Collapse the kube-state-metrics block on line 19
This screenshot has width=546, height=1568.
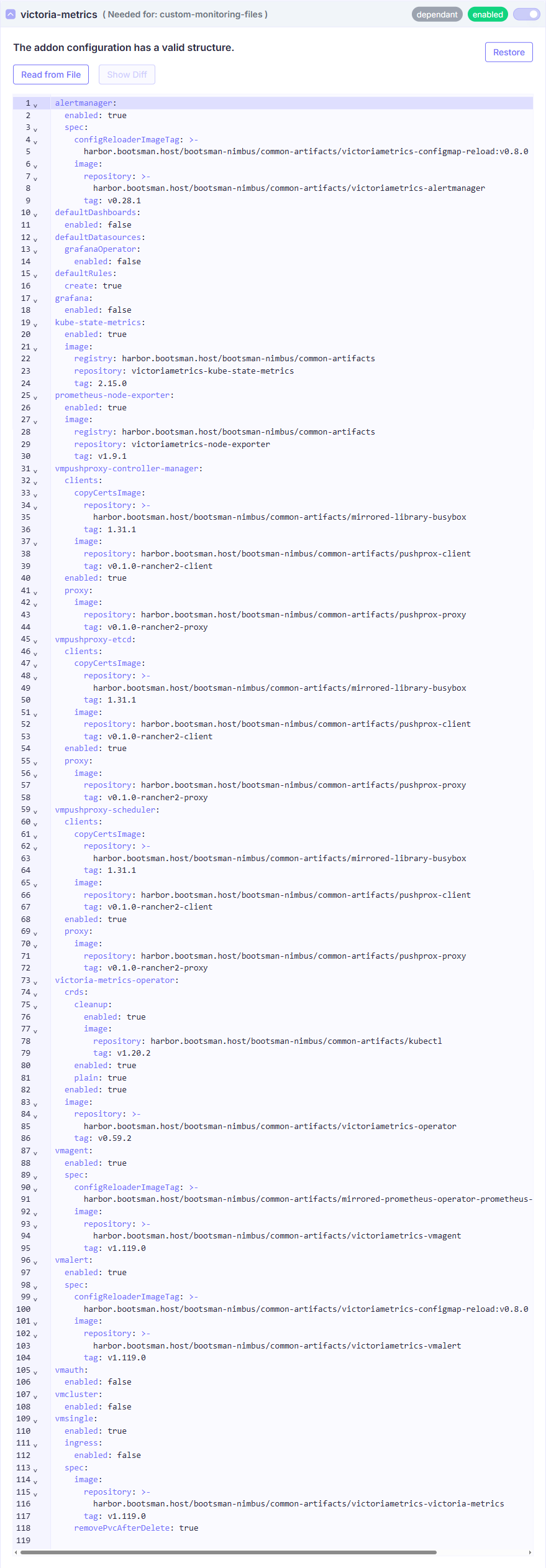[x=35, y=324]
